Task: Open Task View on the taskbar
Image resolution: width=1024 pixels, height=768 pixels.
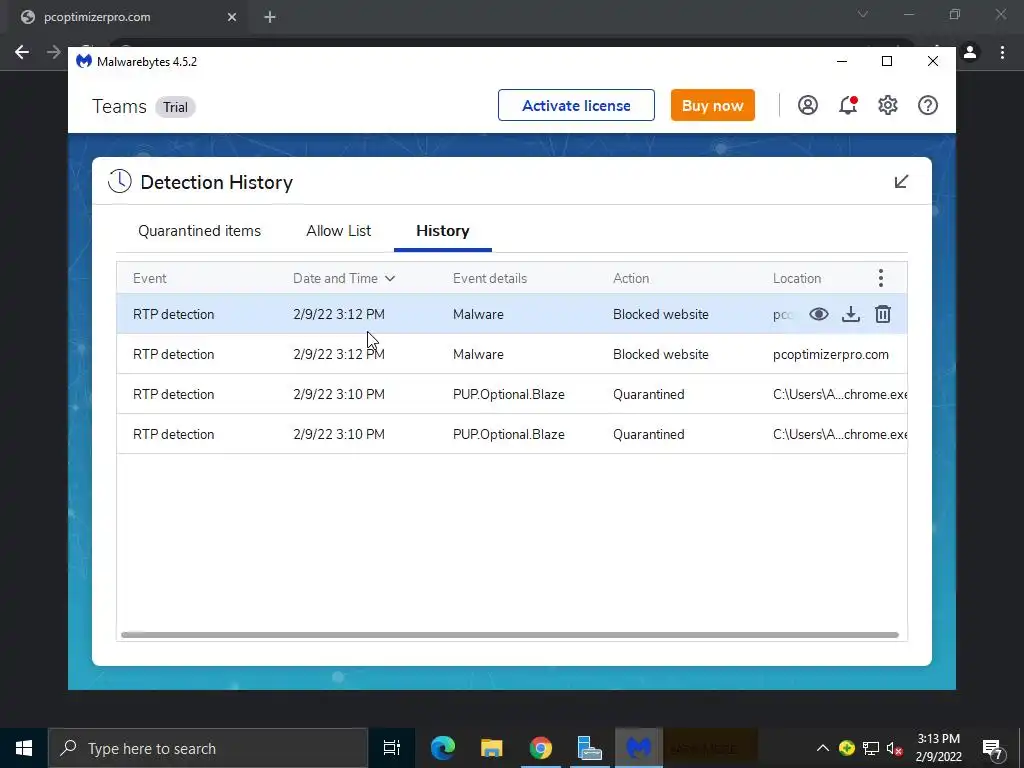Action: pyautogui.click(x=391, y=748)
